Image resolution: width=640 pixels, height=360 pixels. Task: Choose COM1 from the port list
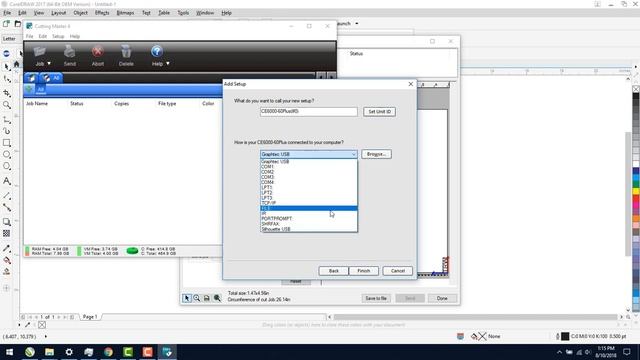[309, 167]
